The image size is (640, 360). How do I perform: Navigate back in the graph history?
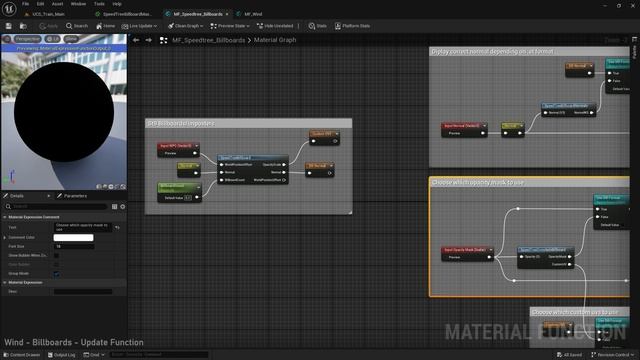(136, 40)
